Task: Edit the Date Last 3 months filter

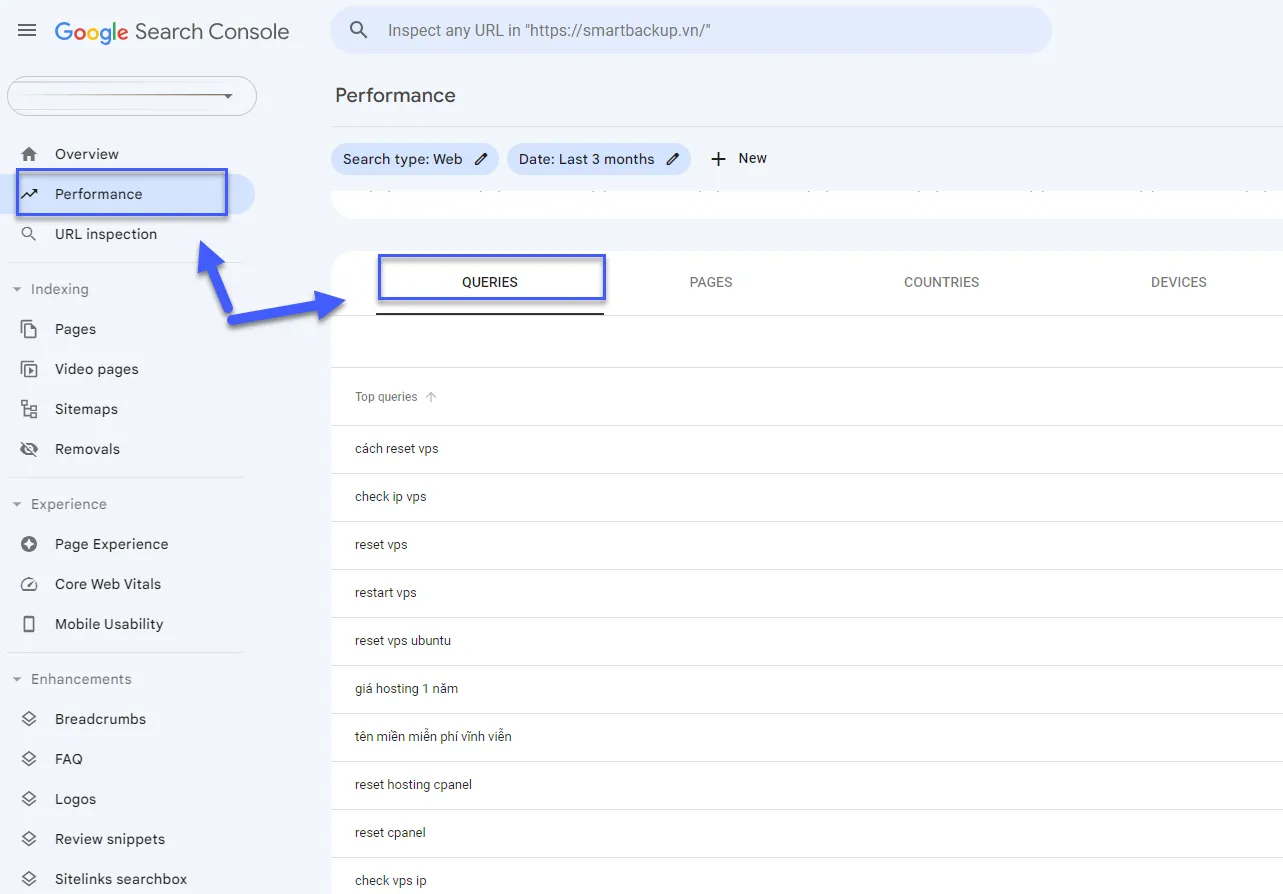Action: click(x=672, y=159)
